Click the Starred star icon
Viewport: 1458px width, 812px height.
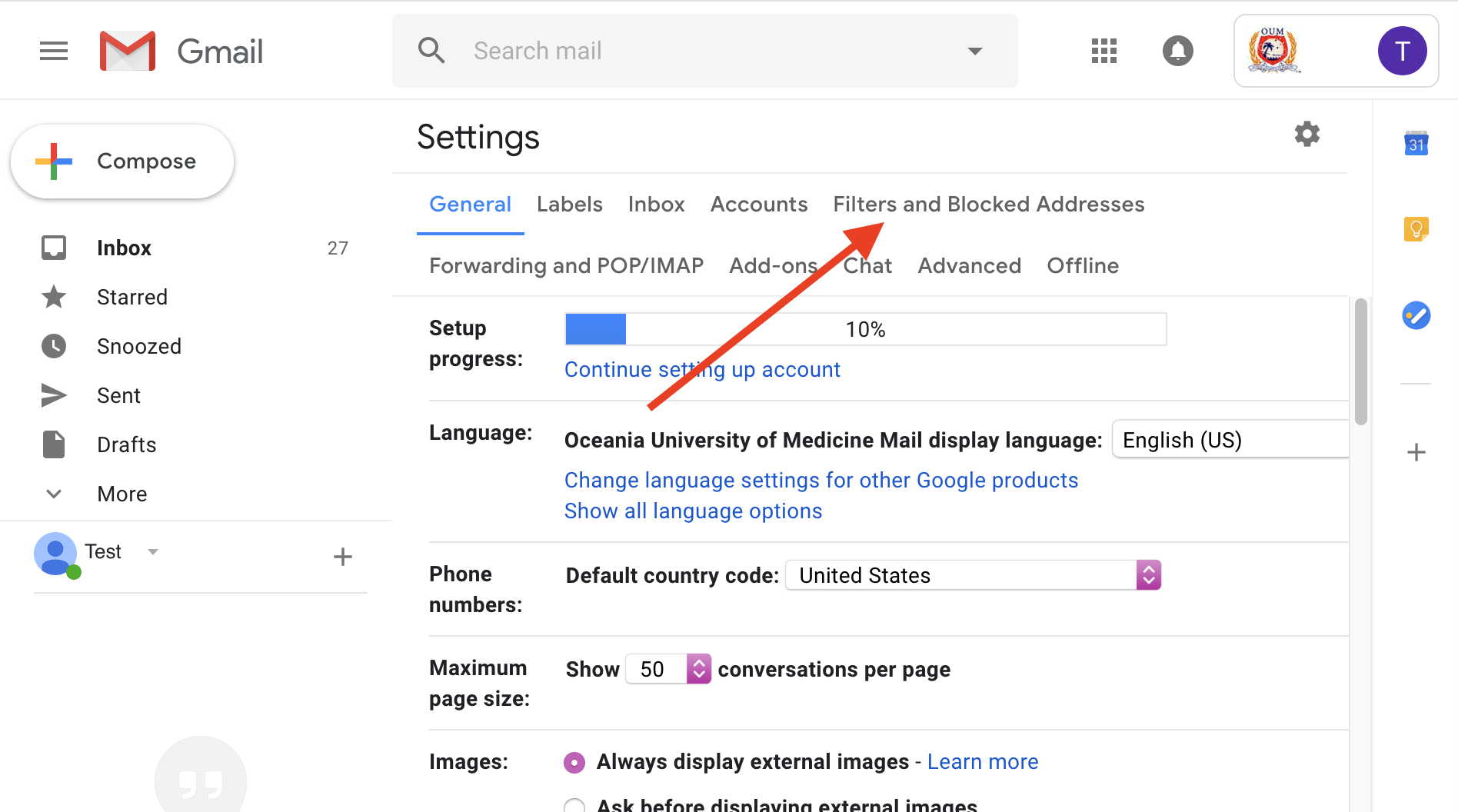point(54,297)
